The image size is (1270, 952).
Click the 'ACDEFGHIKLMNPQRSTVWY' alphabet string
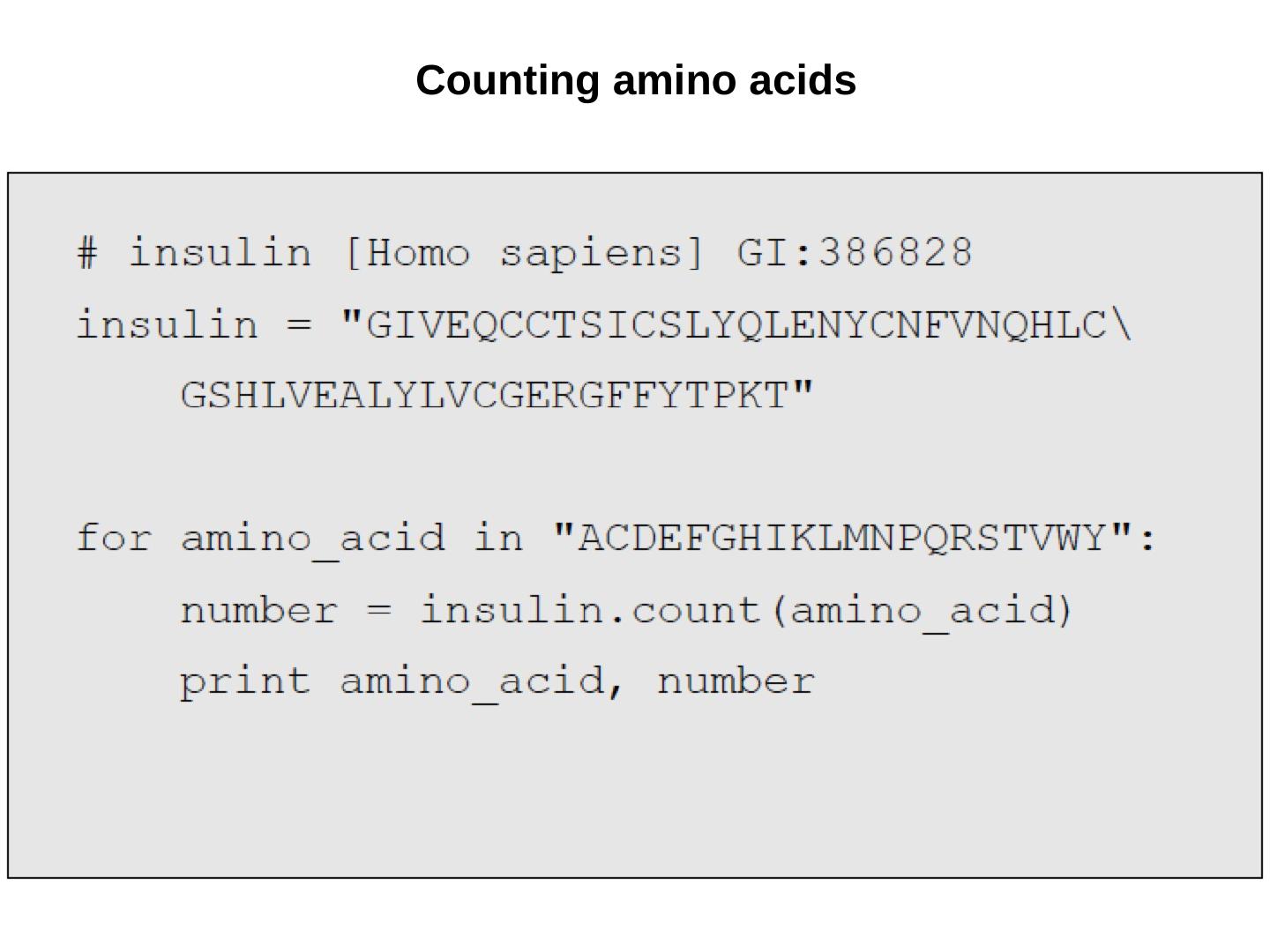[840, 538]
